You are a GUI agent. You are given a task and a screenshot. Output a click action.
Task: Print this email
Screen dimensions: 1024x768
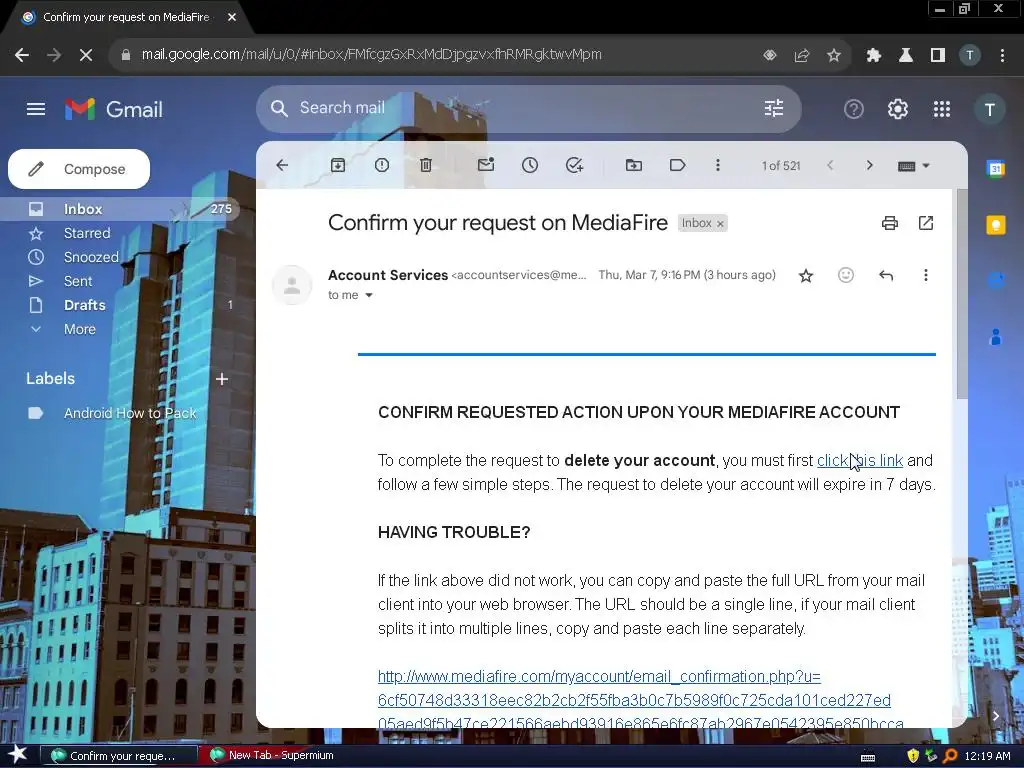click(889, 223)
